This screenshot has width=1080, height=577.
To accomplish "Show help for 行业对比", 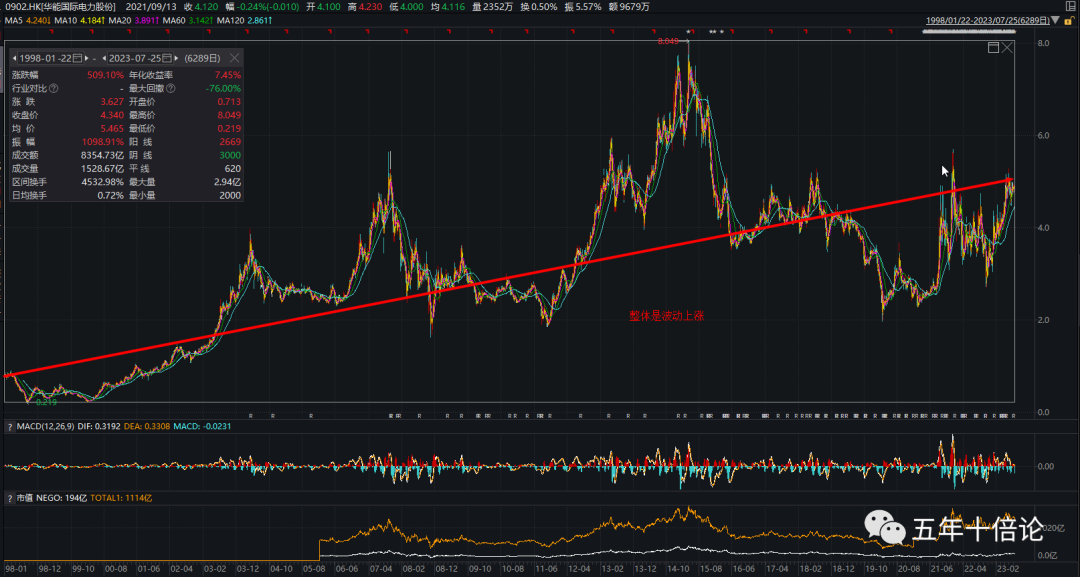I will pos(54,88).
